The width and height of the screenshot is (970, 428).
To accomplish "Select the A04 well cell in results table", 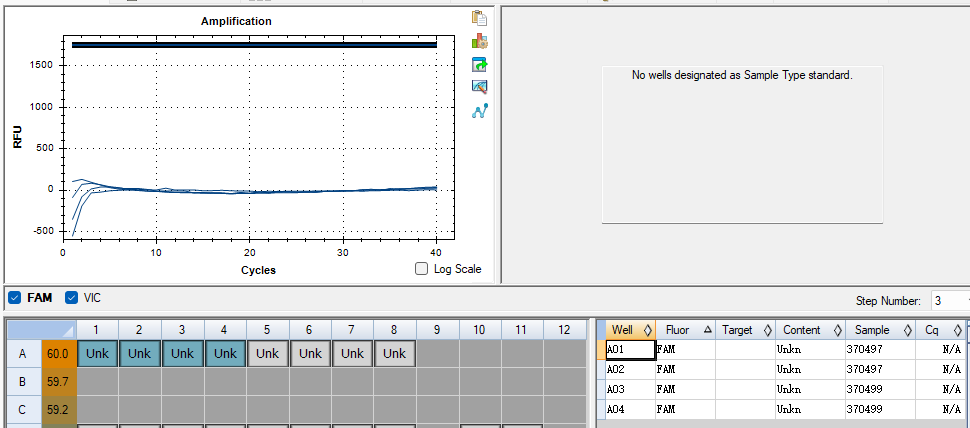I will coord(630,409).
